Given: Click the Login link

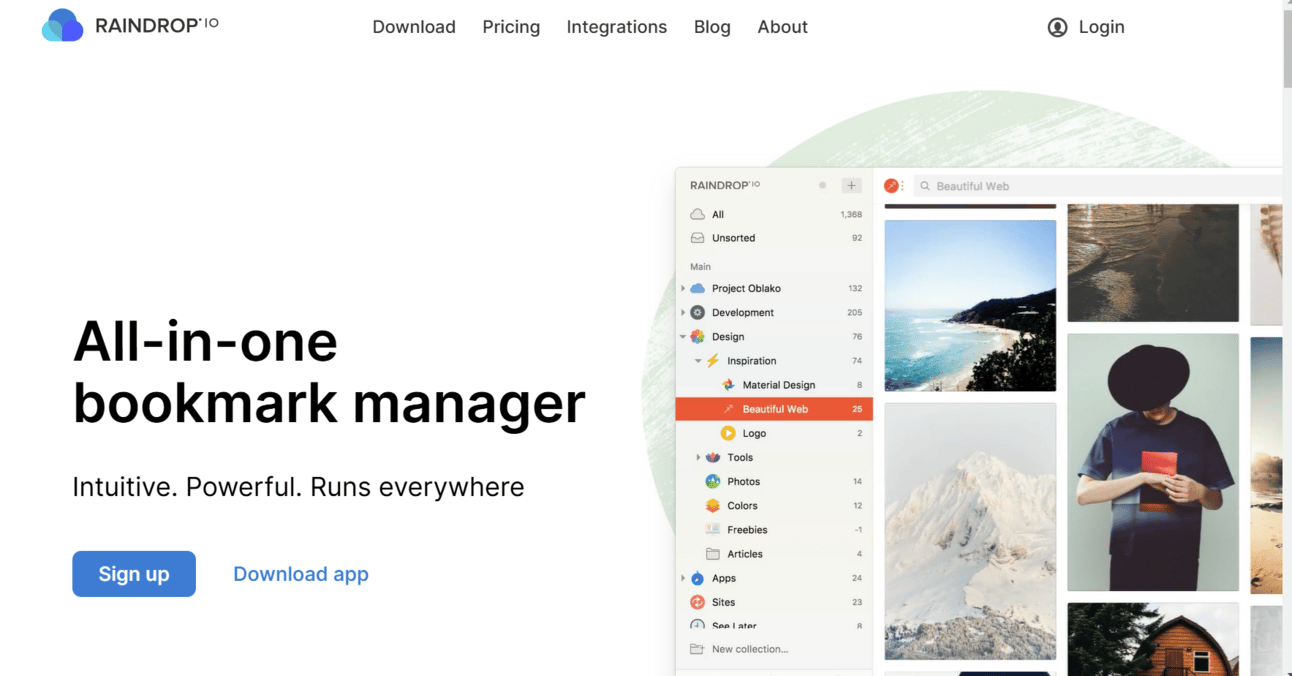Looking at the screenshot, I should tap(1101, 27).
